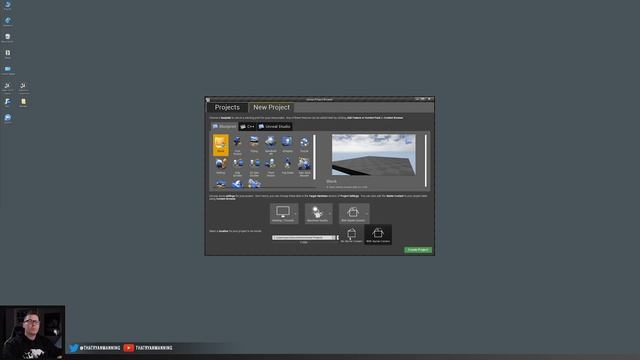640x360 pixels.
Task: Select the Handheld AR template
Action: pyautogui.click(x=271, y=145)
